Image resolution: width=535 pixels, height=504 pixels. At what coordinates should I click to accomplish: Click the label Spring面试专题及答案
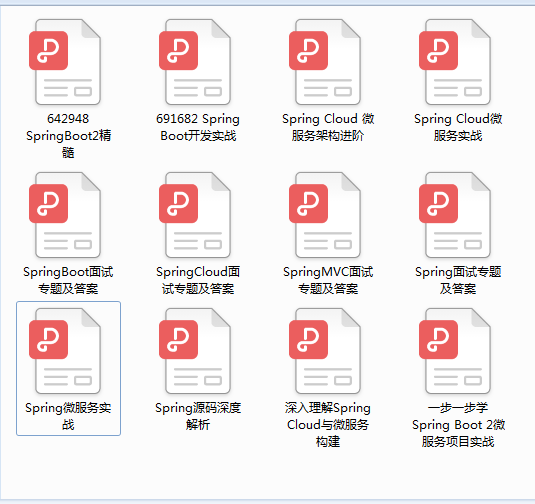(458, 280)
